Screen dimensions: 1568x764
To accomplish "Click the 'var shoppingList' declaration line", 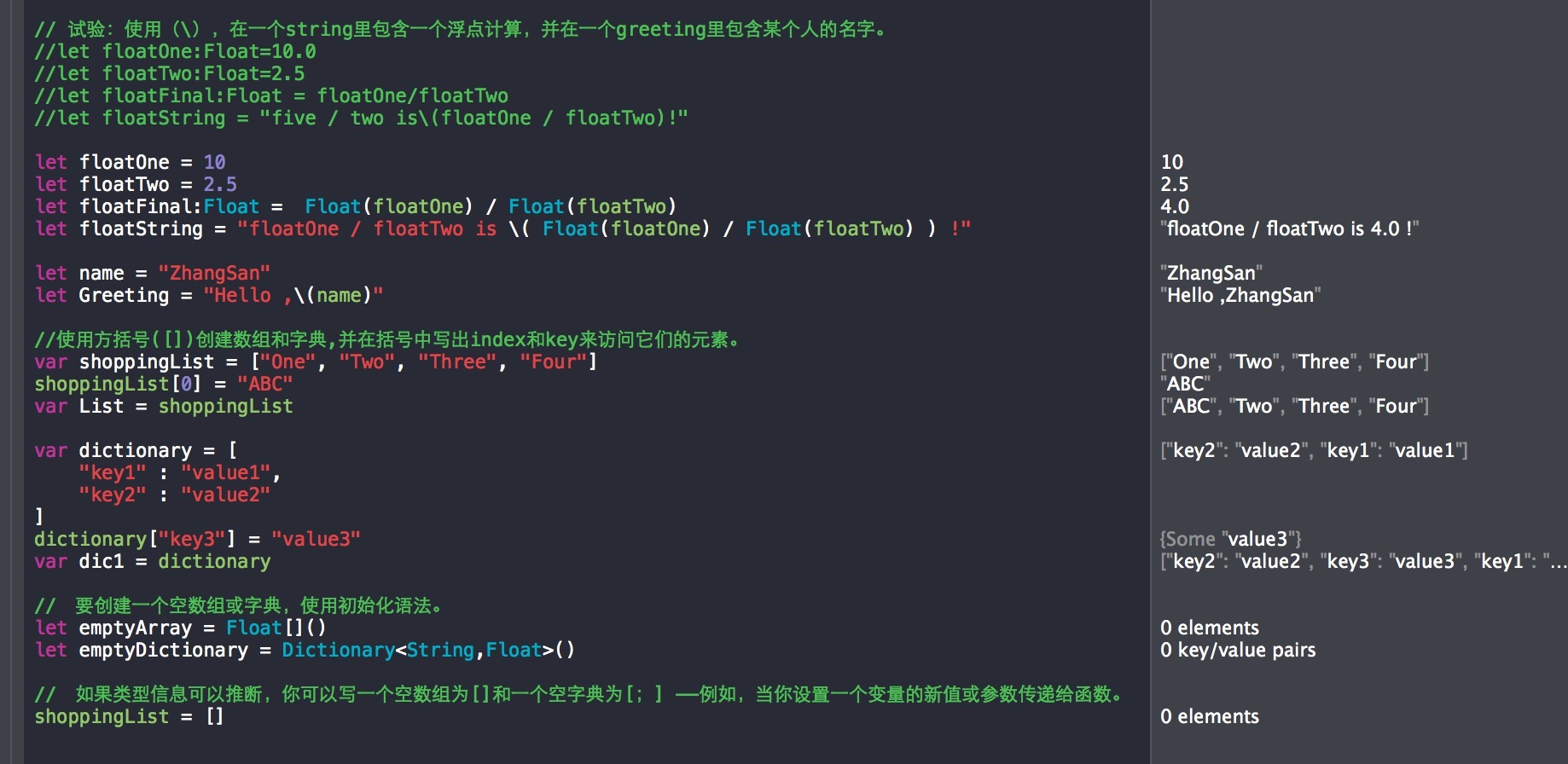I will pos(316,362).
